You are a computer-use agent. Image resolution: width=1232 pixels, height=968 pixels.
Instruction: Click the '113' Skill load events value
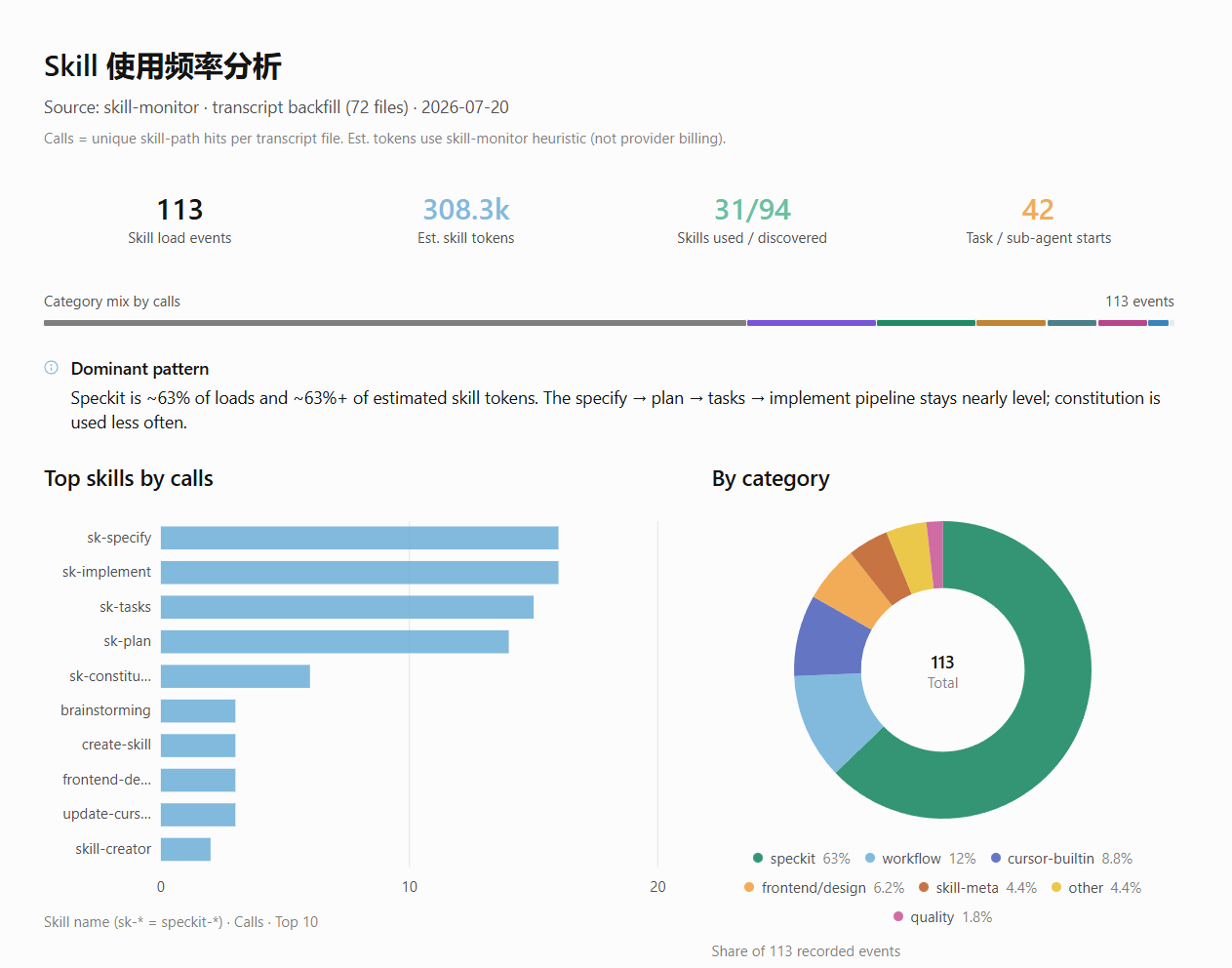179,210
